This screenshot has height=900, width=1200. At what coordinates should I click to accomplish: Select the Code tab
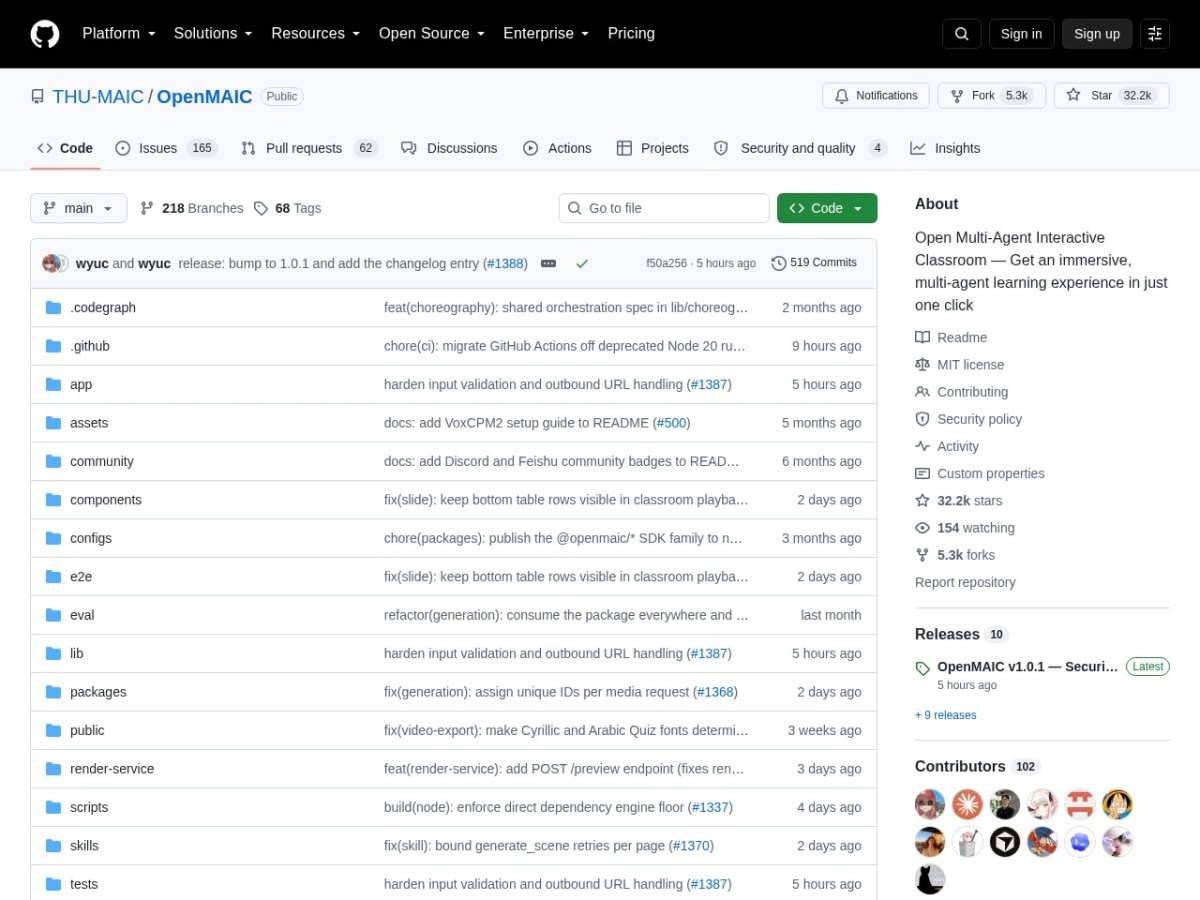[x=65, y=148]
